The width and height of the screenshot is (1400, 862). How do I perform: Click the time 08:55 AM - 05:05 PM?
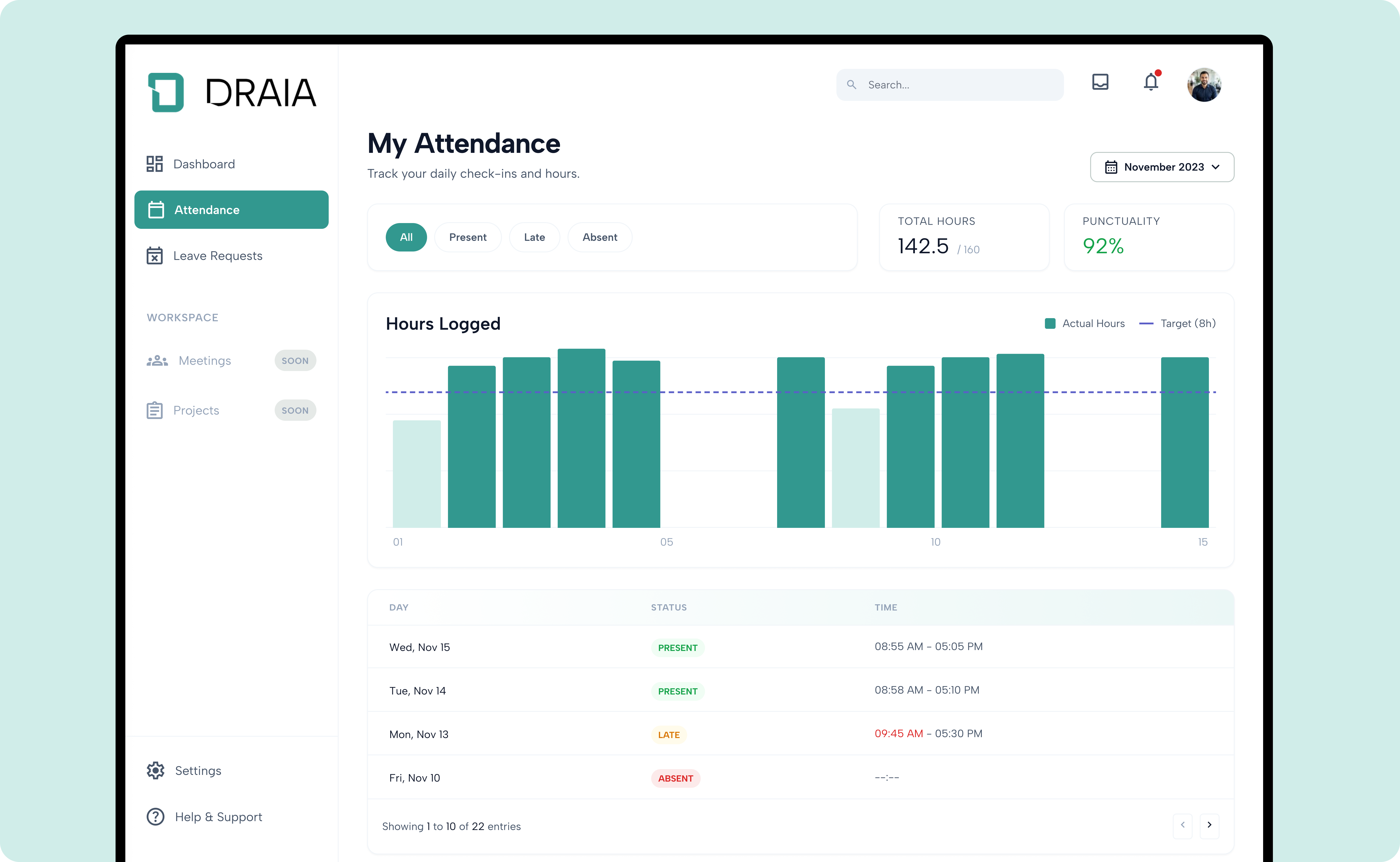pyautogui.click(x=928, y=646)
